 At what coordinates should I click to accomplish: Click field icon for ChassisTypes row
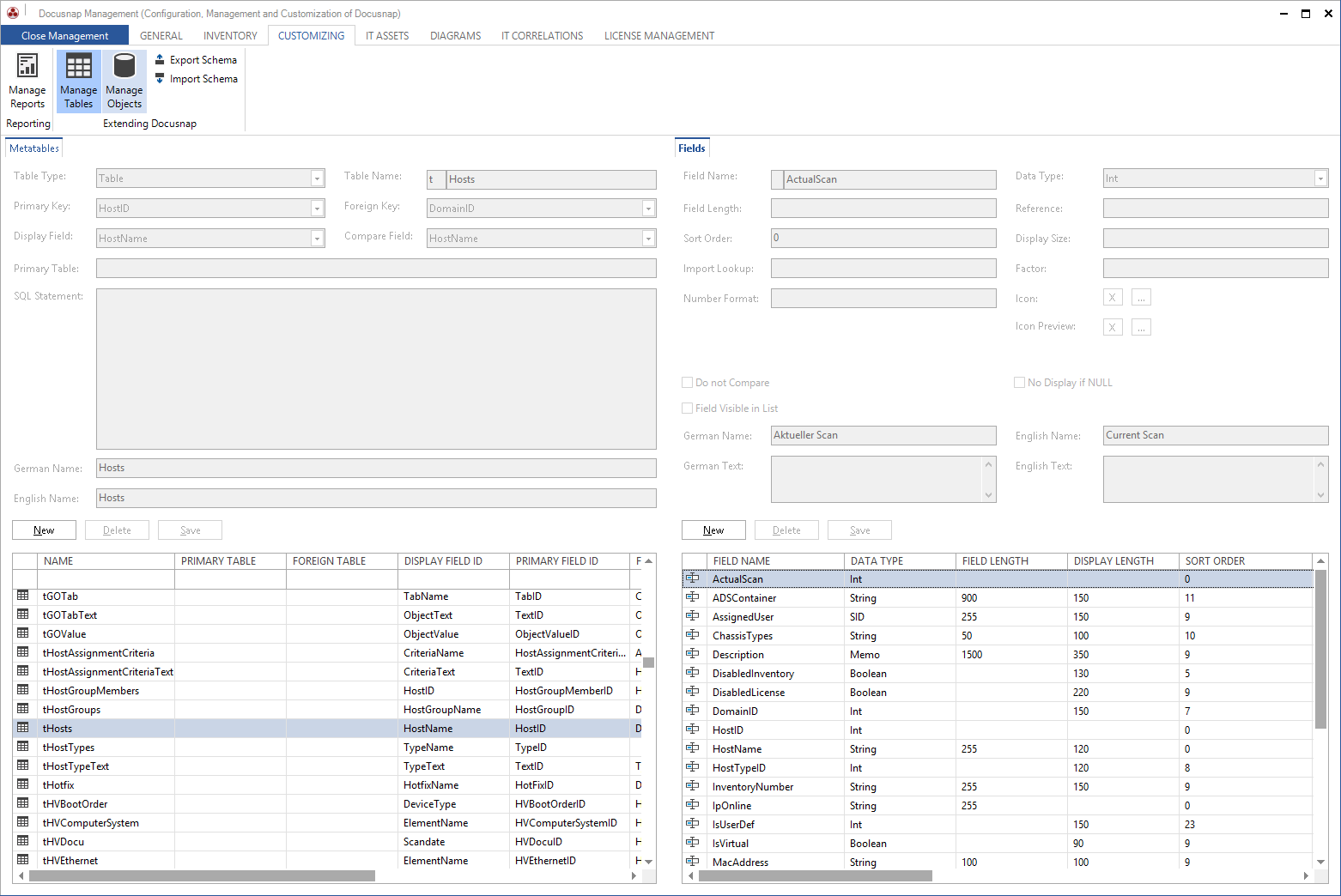coord(693,635)
